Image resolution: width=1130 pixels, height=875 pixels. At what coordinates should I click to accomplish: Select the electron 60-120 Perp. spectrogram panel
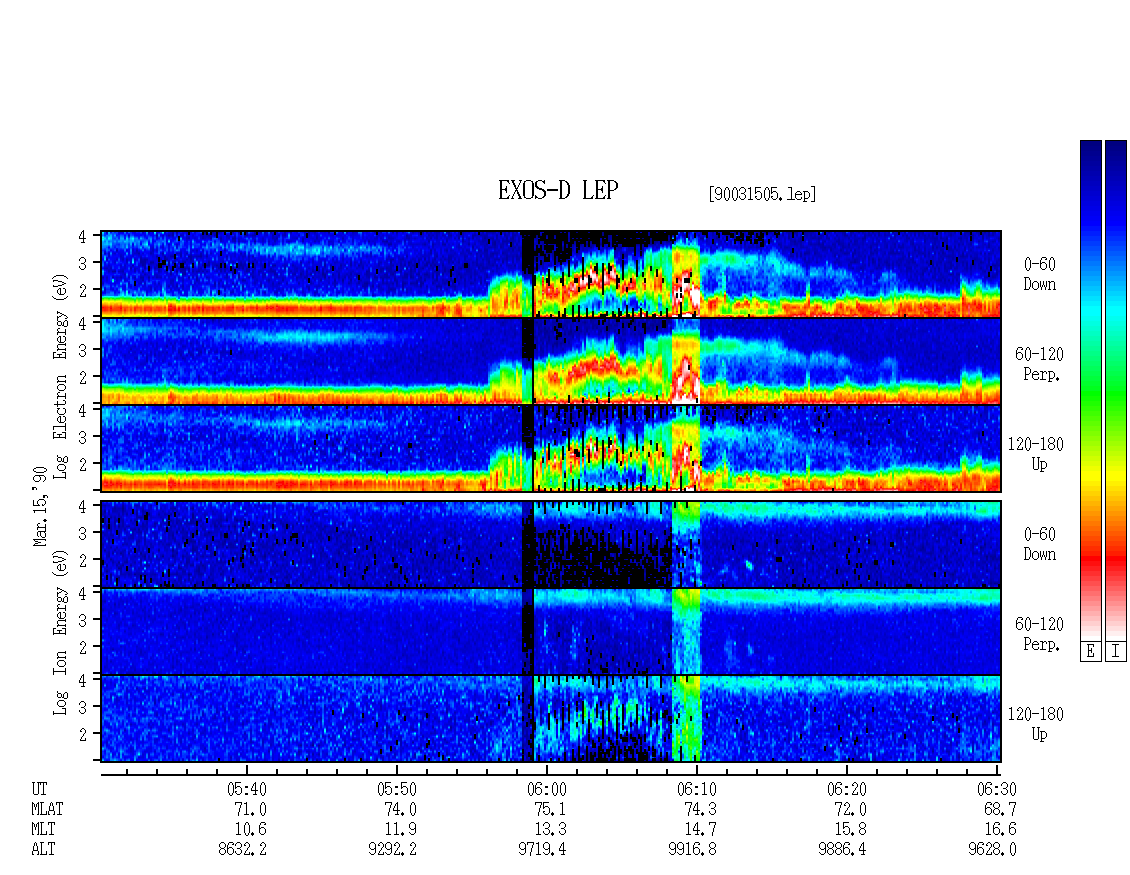pos(551,361)
